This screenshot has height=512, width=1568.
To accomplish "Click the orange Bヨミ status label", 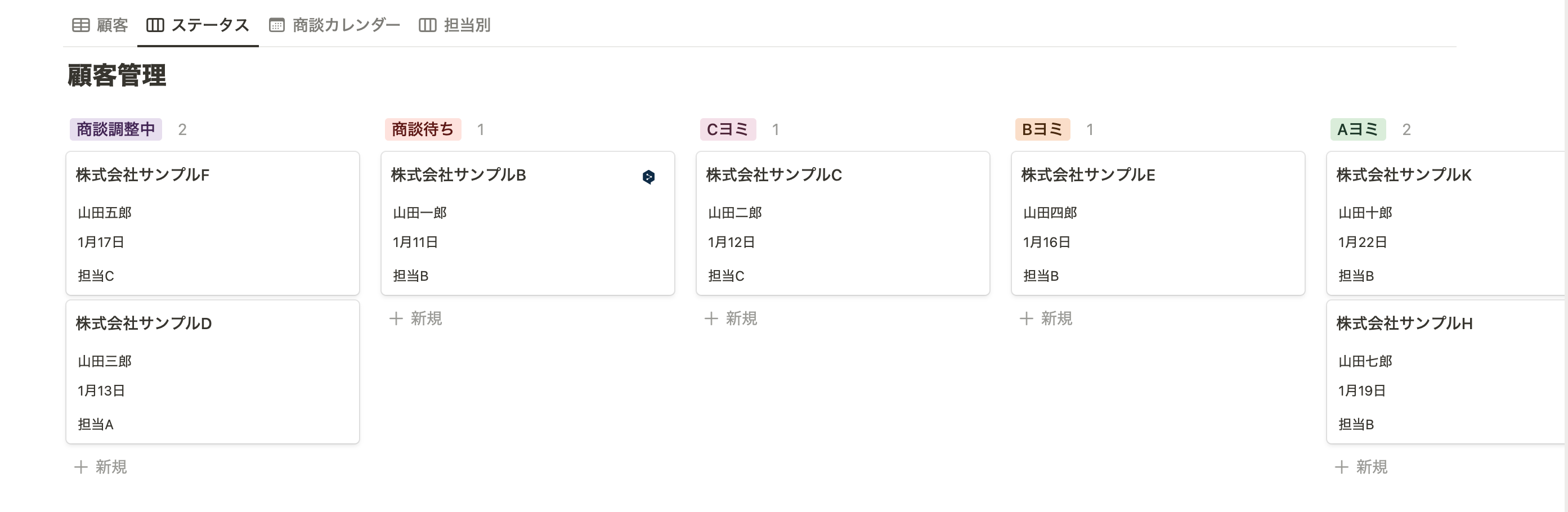I will [1042, 129].
